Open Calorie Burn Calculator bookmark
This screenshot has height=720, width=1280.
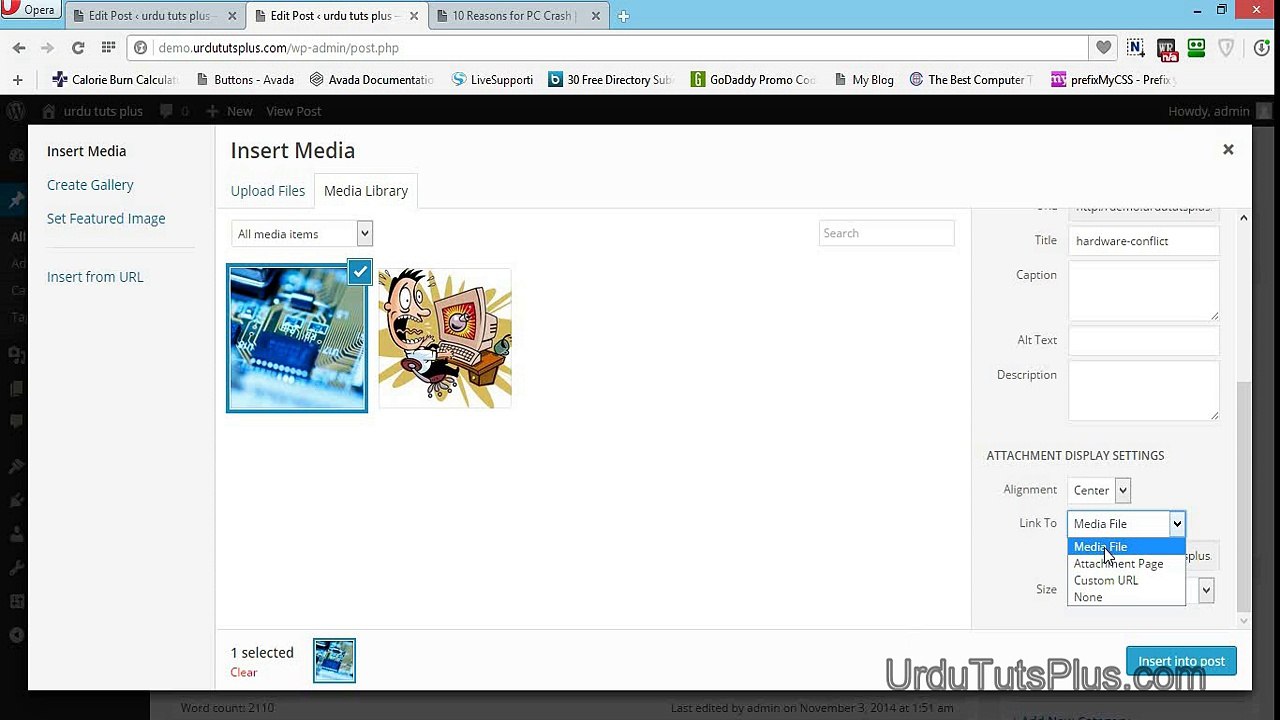pyautogui.click(x=115, y=79)
